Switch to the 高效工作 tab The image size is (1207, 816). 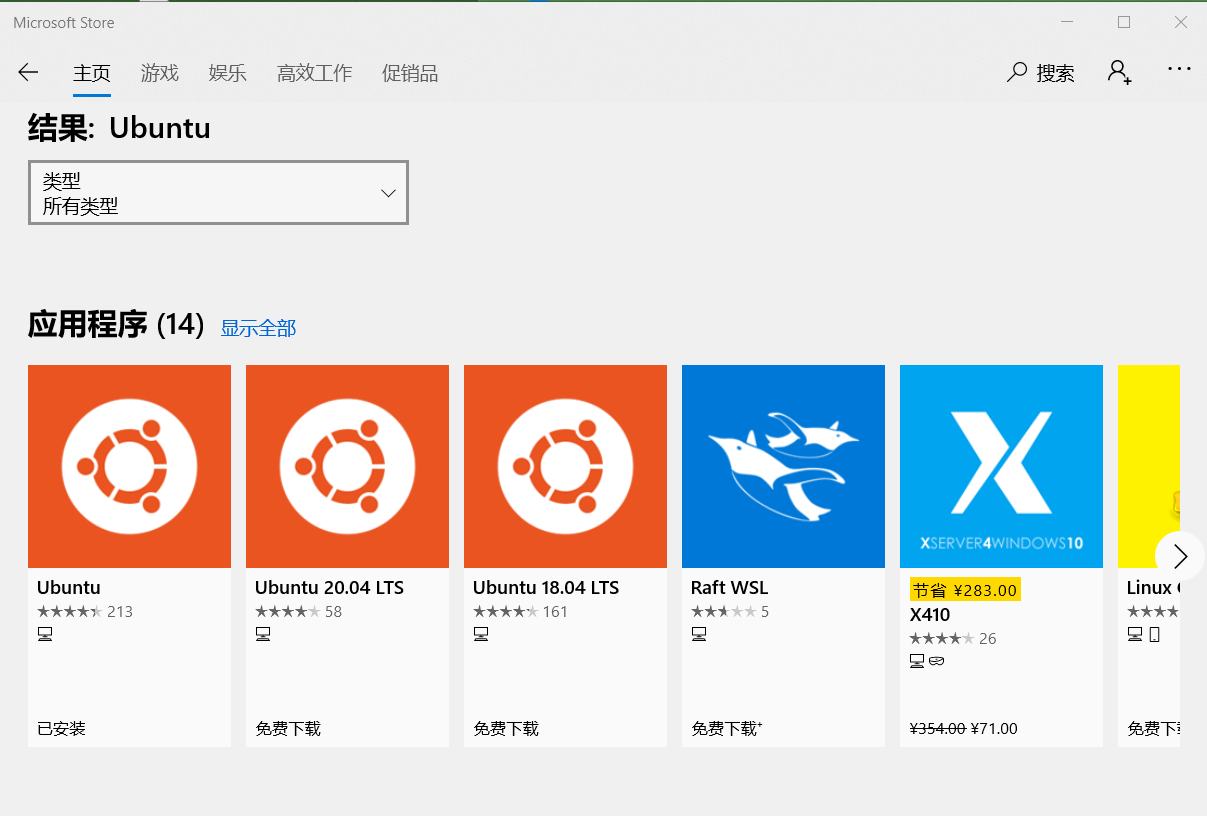click(314, 73)
